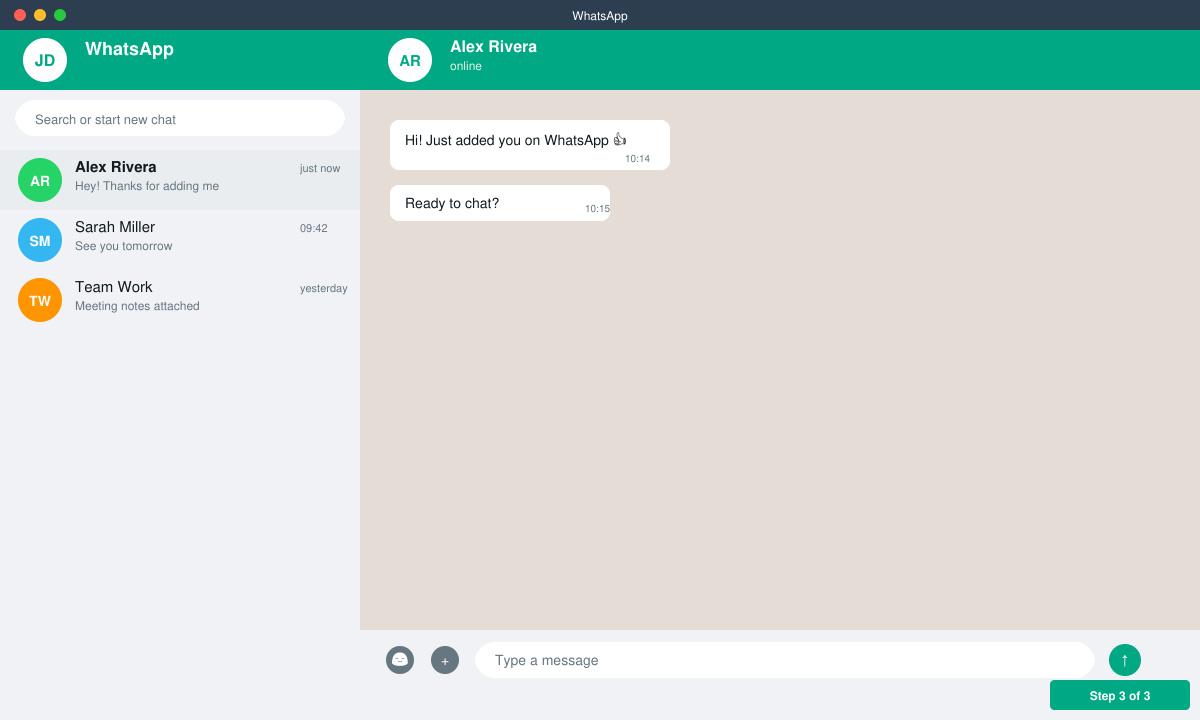Open JD profile avatar
Screen dimensions: 1200x720
coord(45,60)
